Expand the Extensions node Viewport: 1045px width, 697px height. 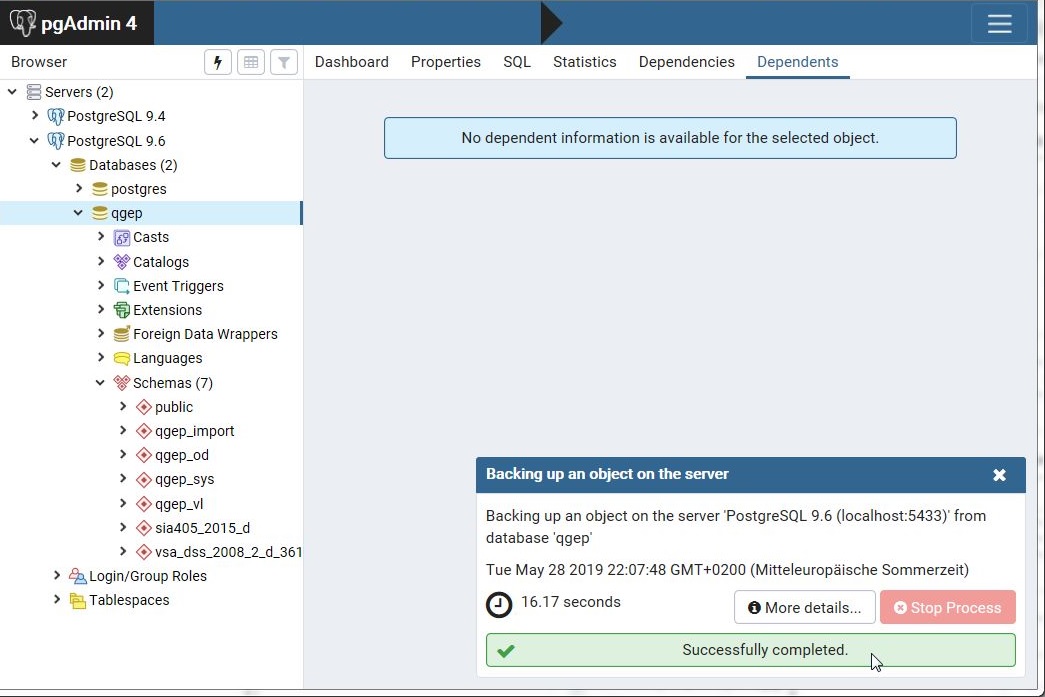[x=101, y=309]
